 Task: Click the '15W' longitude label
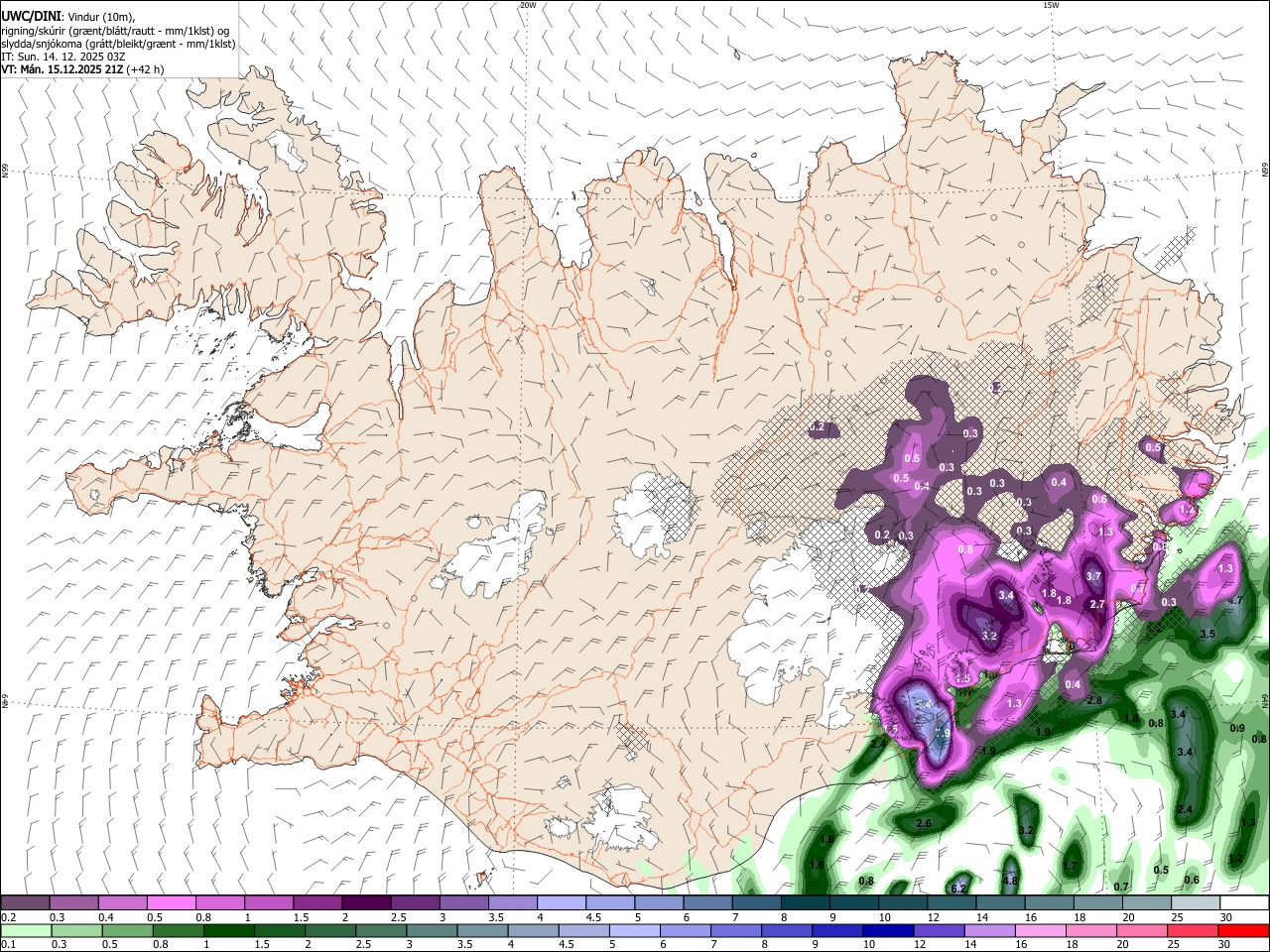point(1052,5)
